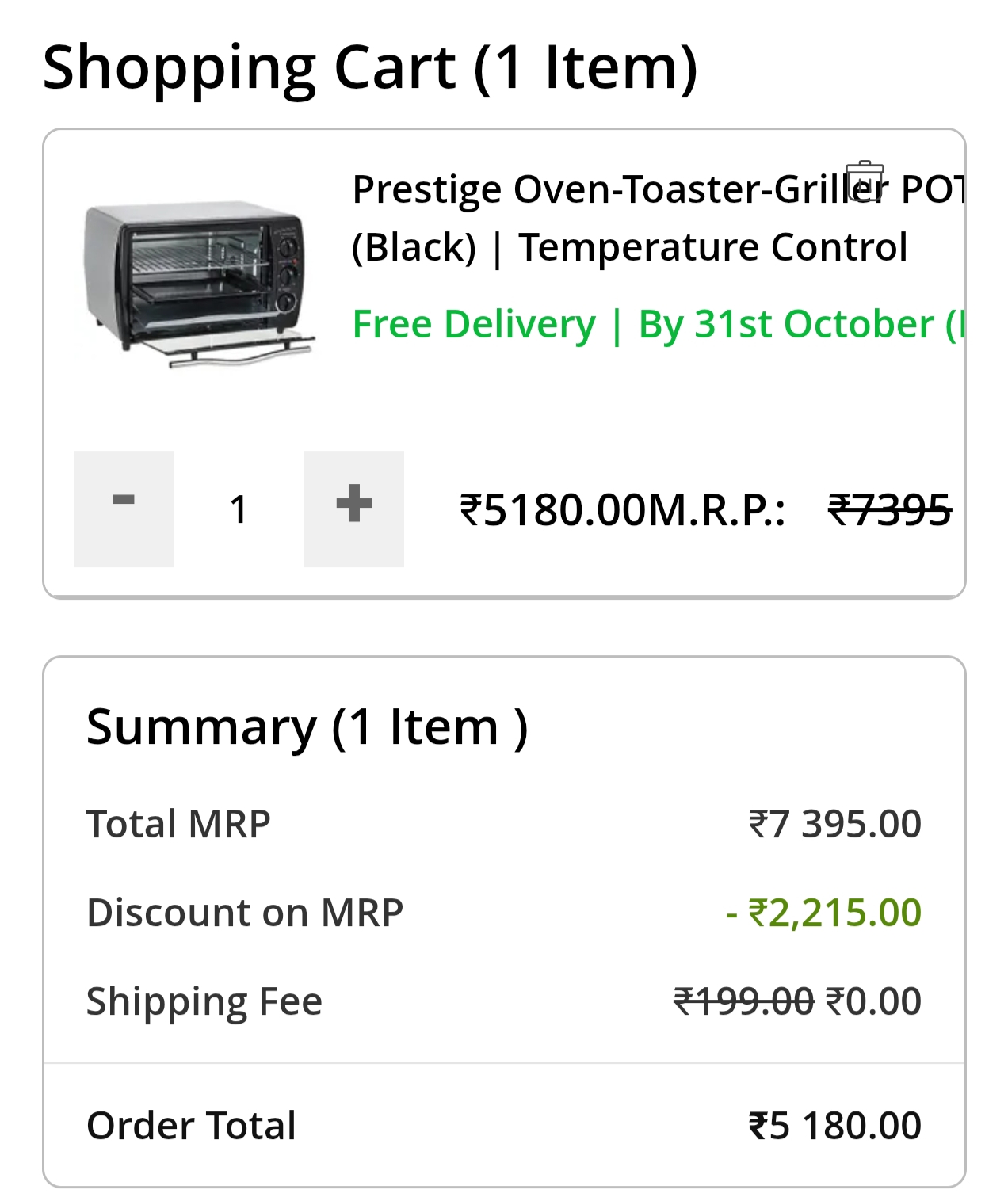Select the Total MRP label
Screen dimensions: 1008x1201
click(x=178, y=824)
